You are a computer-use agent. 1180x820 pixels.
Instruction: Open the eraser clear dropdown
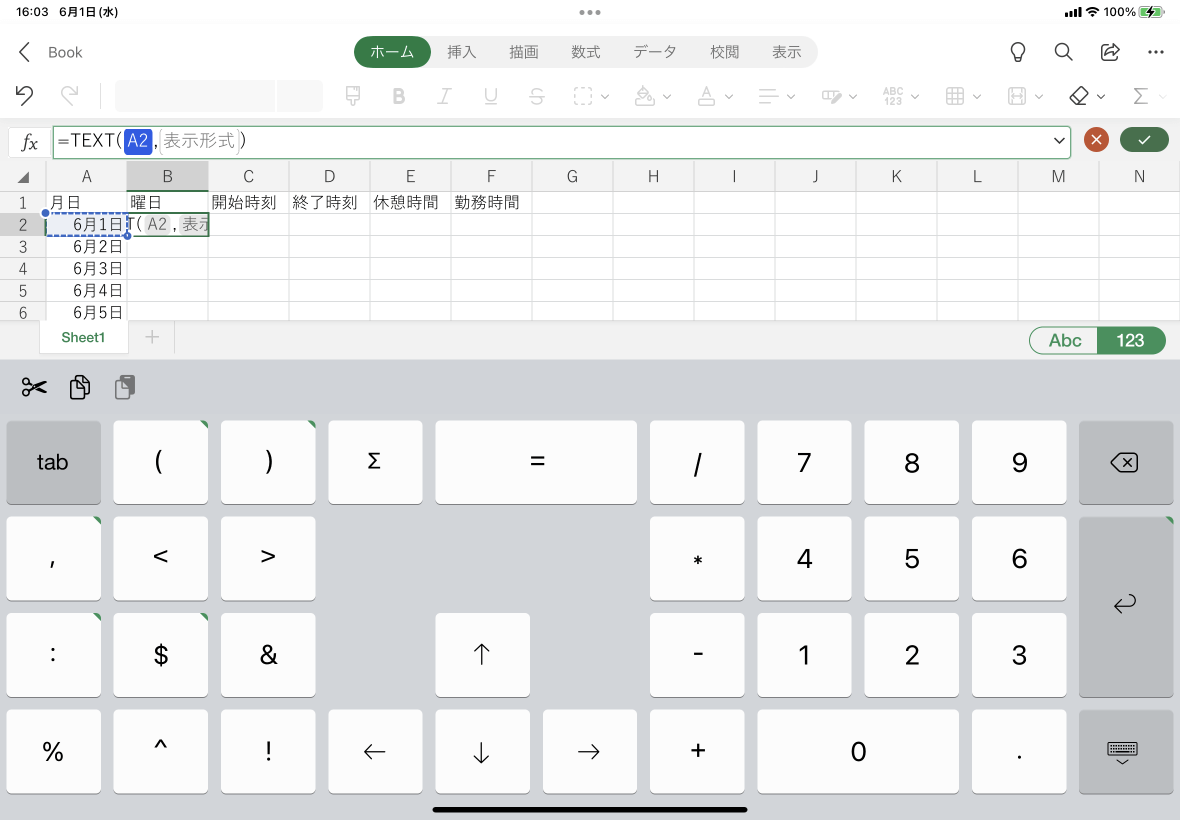1087,96
